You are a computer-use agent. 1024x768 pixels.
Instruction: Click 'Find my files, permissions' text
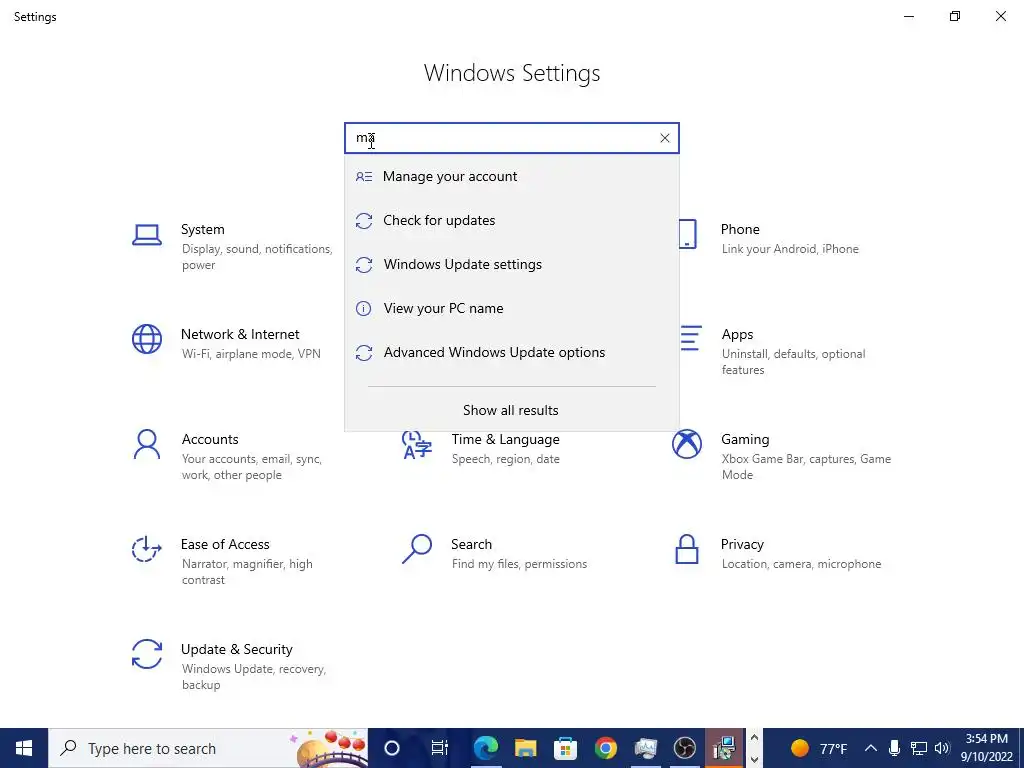pos(519,564)
